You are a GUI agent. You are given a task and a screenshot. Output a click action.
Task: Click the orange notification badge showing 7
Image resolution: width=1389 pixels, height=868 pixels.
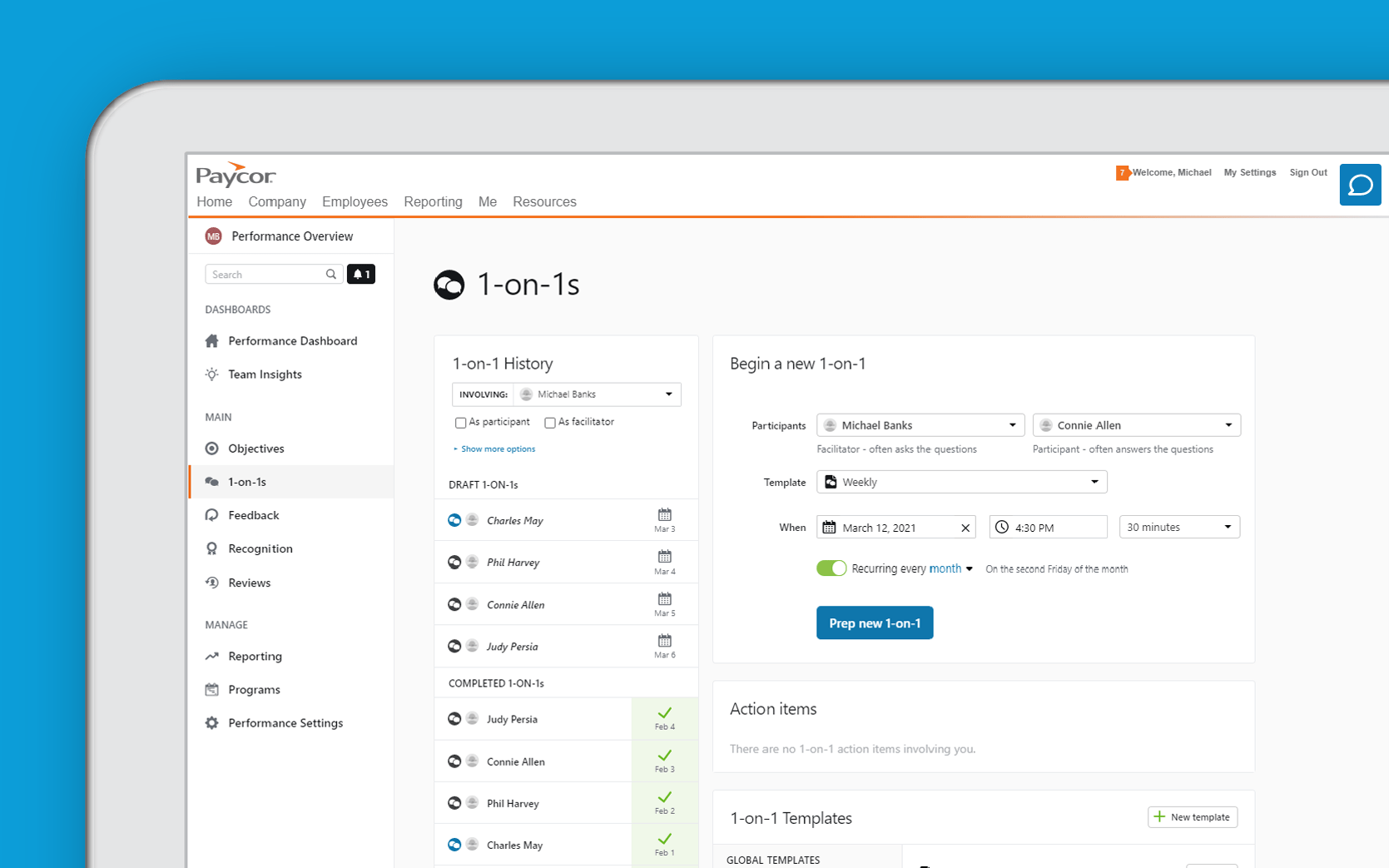1122,173
